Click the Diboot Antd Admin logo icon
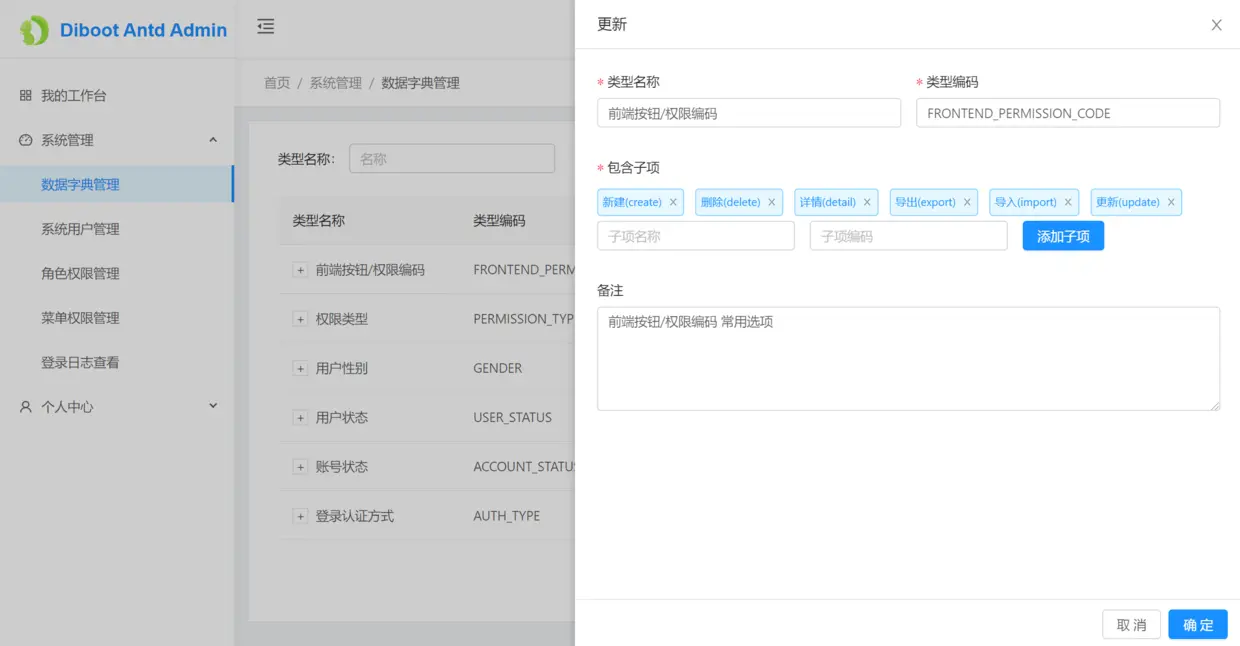 point(34,30)
